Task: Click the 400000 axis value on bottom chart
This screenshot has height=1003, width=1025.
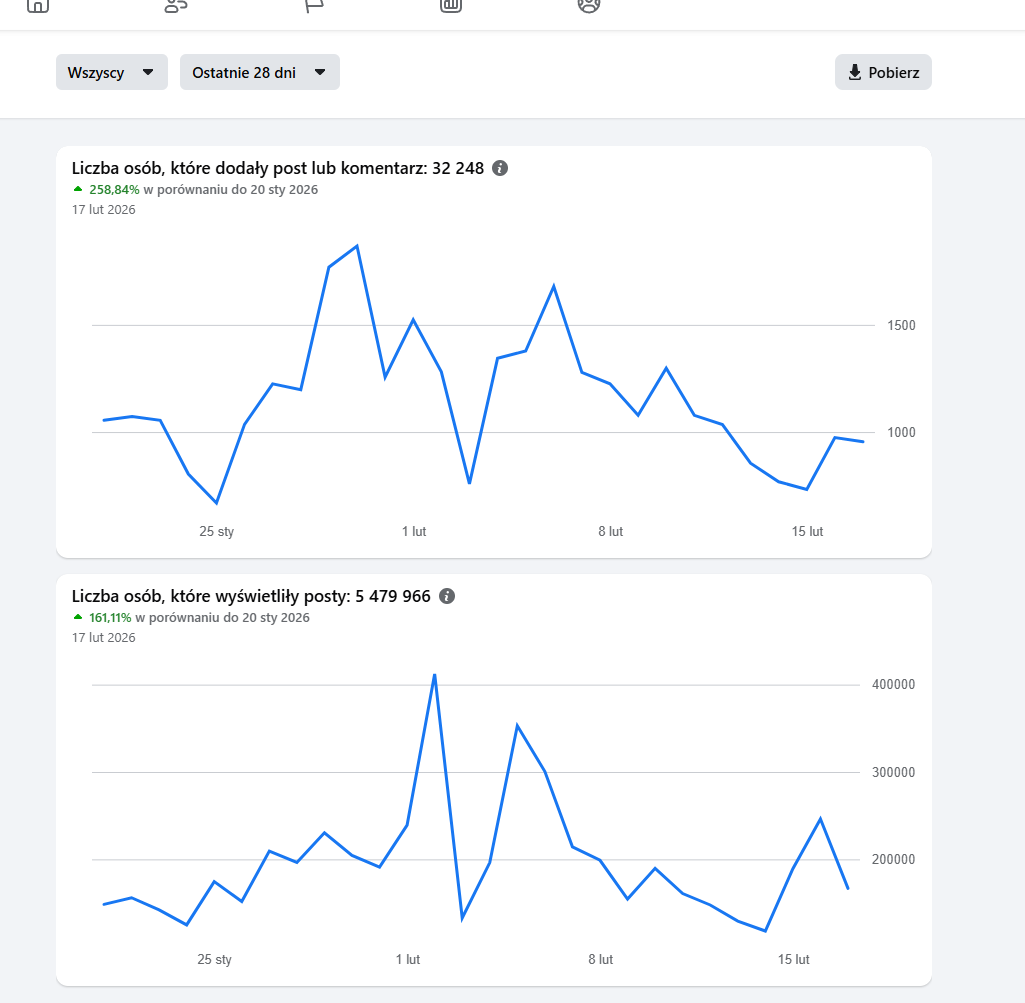Action: [x=893, y=685]
